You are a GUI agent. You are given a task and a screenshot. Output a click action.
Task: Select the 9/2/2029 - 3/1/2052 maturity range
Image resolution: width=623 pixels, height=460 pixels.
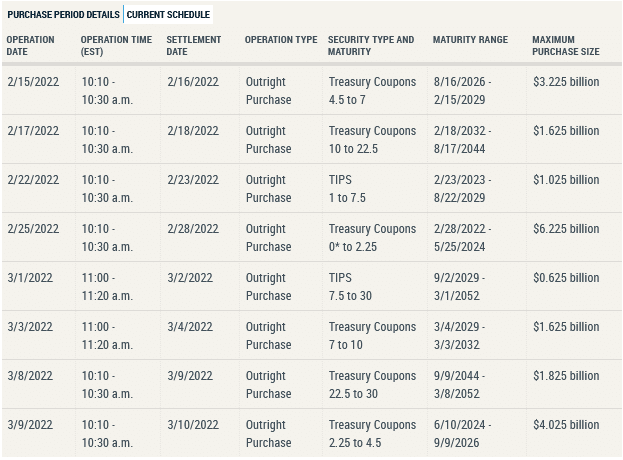[461, 287]
